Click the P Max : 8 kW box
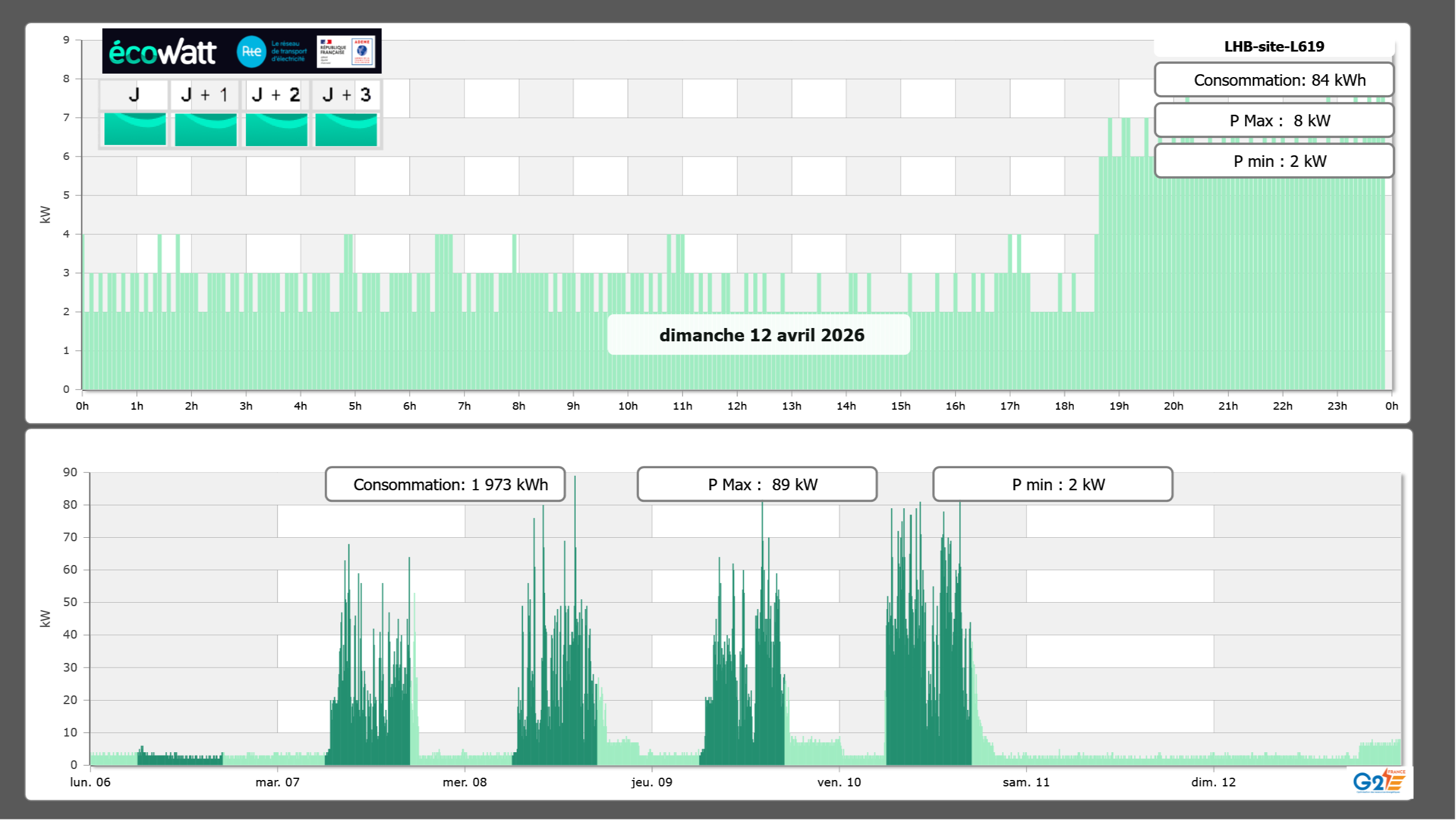This screenshot has width=1456, height=820. coord(1273,121)
